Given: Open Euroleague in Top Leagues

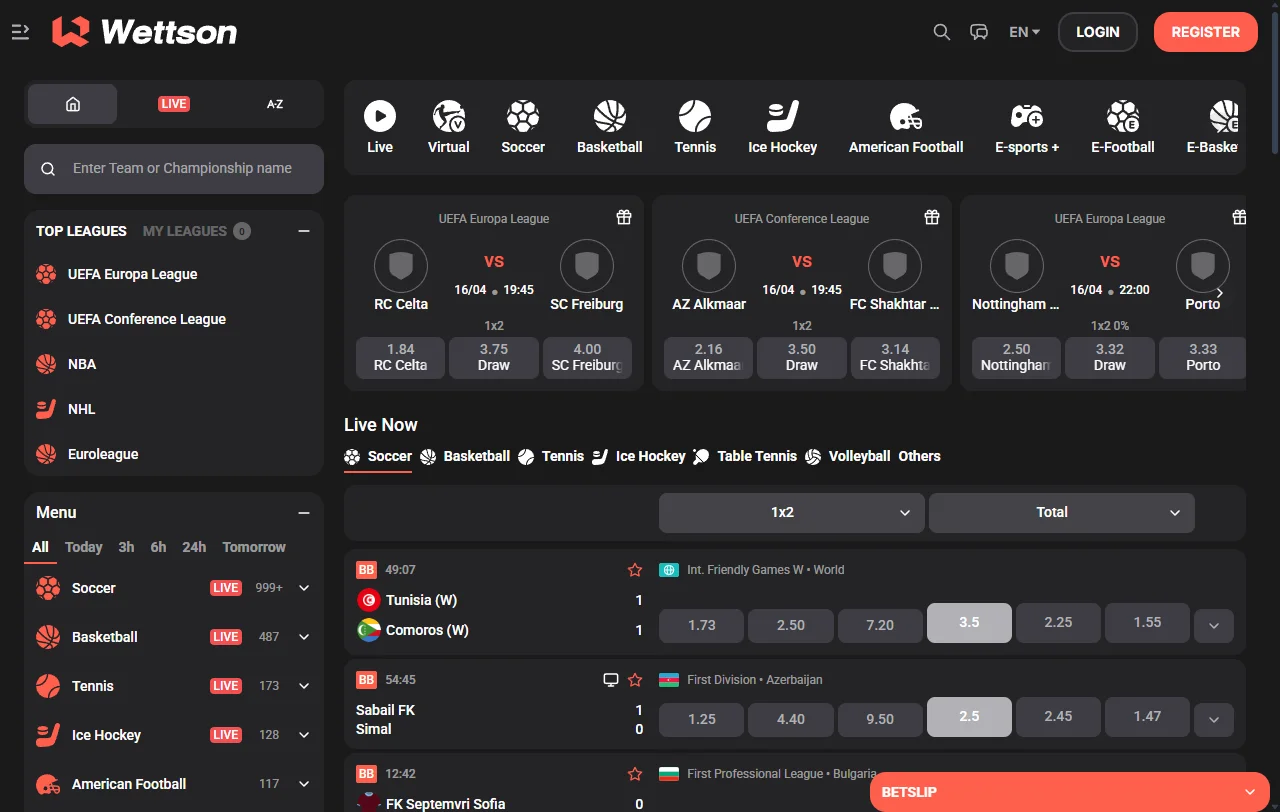Looking at the screenshot, I should tap(103, 454).
